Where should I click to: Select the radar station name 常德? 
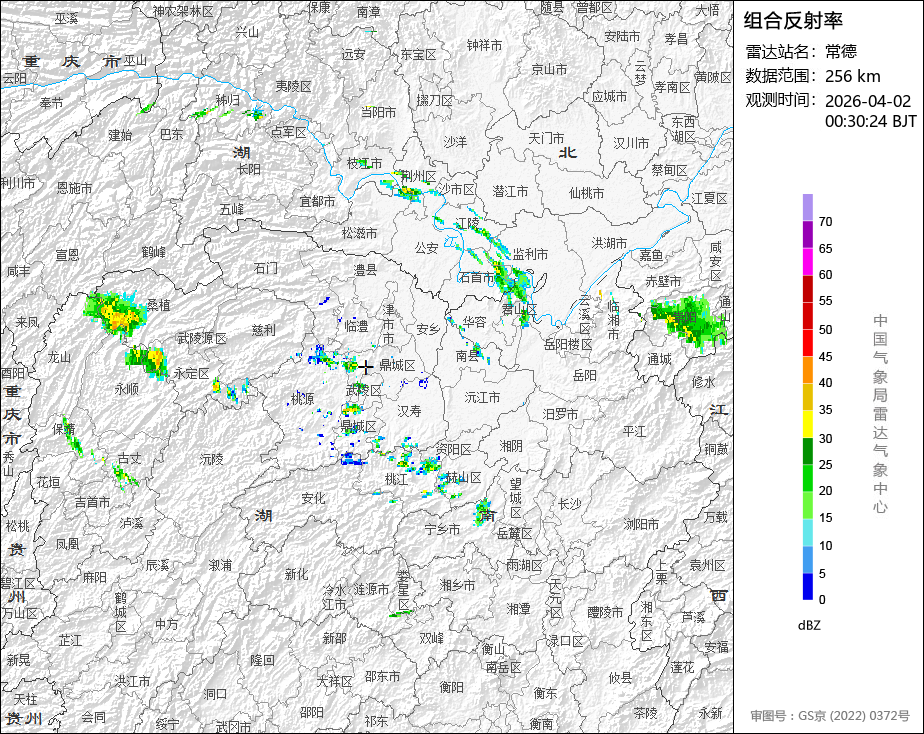[841, 51]
